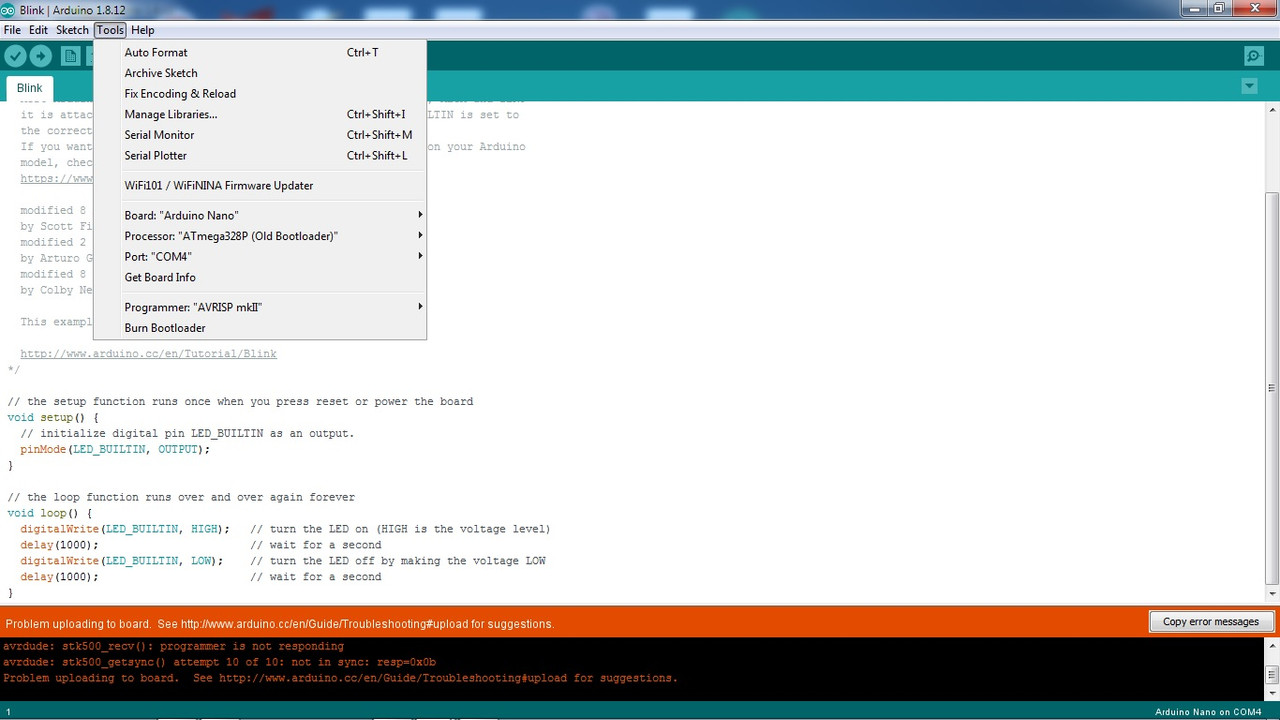Open the Help menu
The width and height of the screenshot is (1280, 720).
point(142,30)
